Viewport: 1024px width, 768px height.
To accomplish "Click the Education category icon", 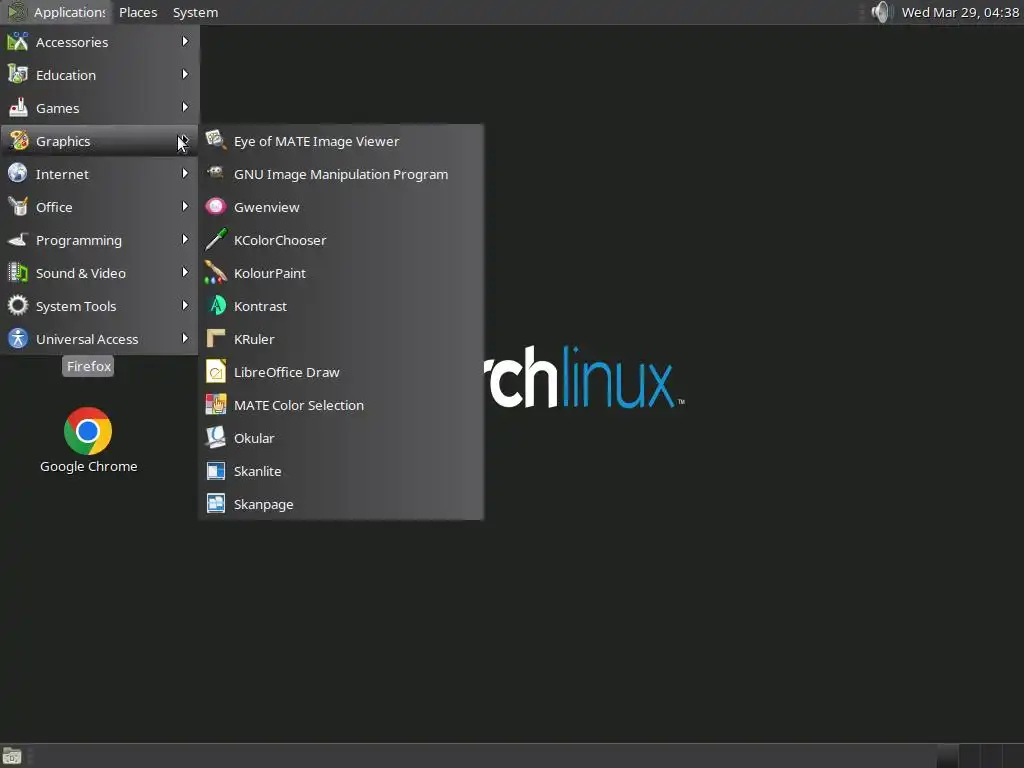I will click(18, 74).
